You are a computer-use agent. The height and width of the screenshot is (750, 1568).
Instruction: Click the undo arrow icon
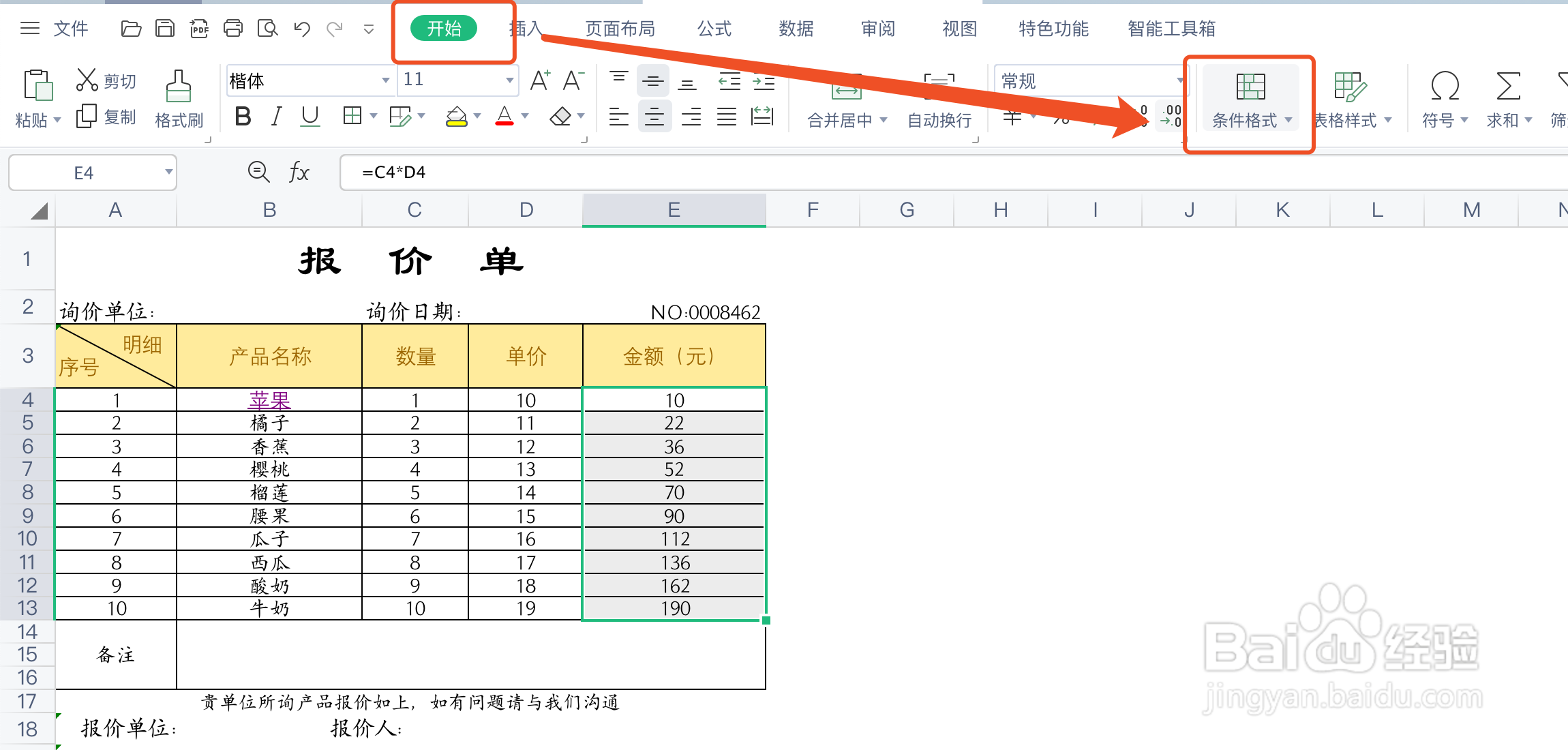pyautogui.click(x=302, y=29)
